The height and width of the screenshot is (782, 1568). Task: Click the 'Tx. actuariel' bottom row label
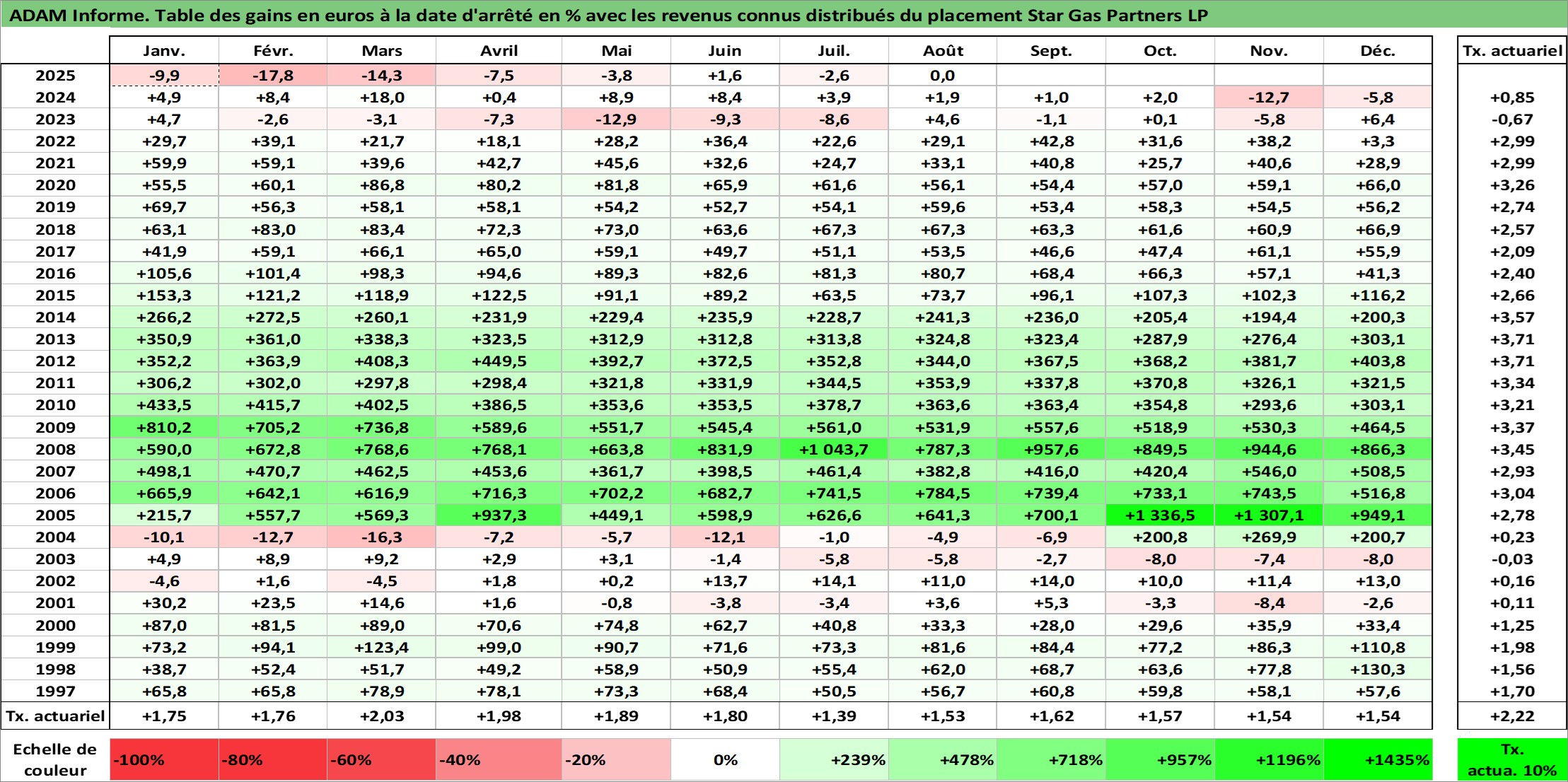coord(55,716)
